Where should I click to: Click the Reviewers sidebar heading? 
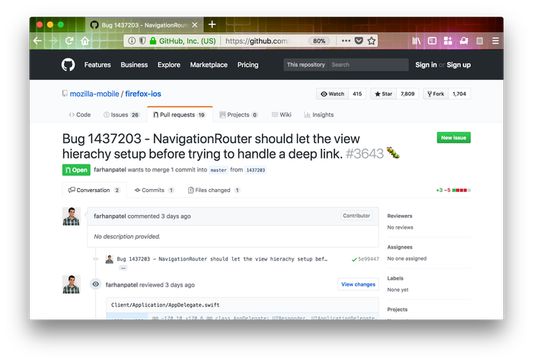[399, 216]
